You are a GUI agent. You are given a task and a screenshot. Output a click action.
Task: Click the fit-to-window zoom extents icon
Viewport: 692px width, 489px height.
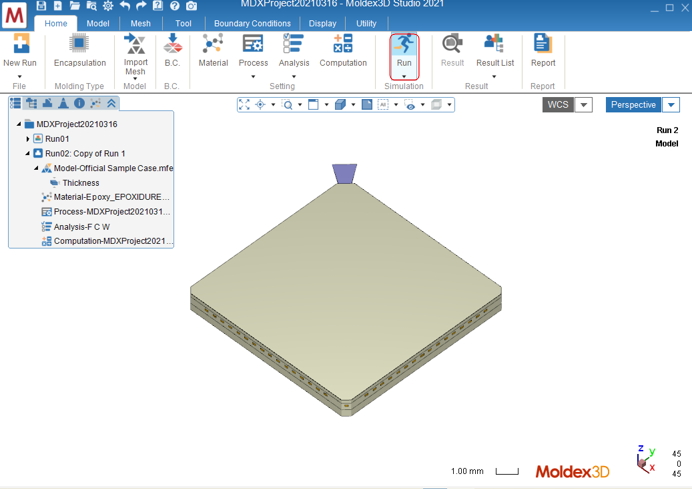coord(244,105)
